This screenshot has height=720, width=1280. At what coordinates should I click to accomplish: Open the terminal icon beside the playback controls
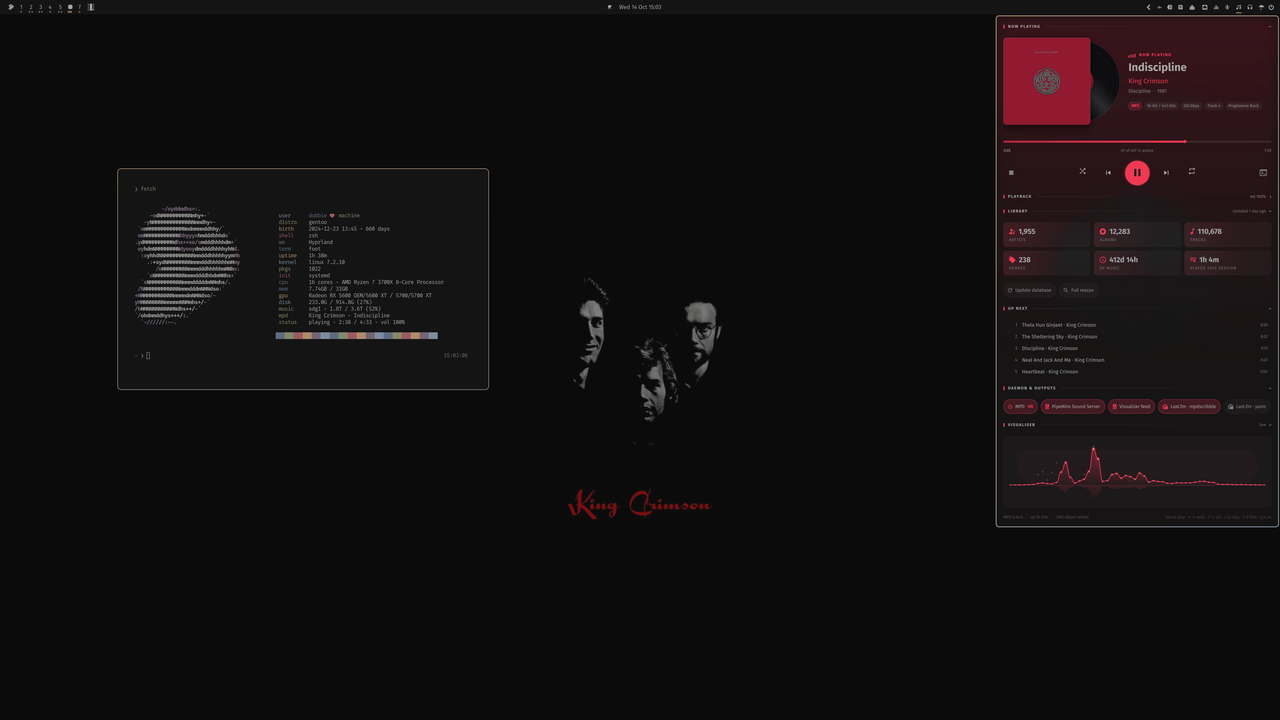click(x=1263, y=172)
